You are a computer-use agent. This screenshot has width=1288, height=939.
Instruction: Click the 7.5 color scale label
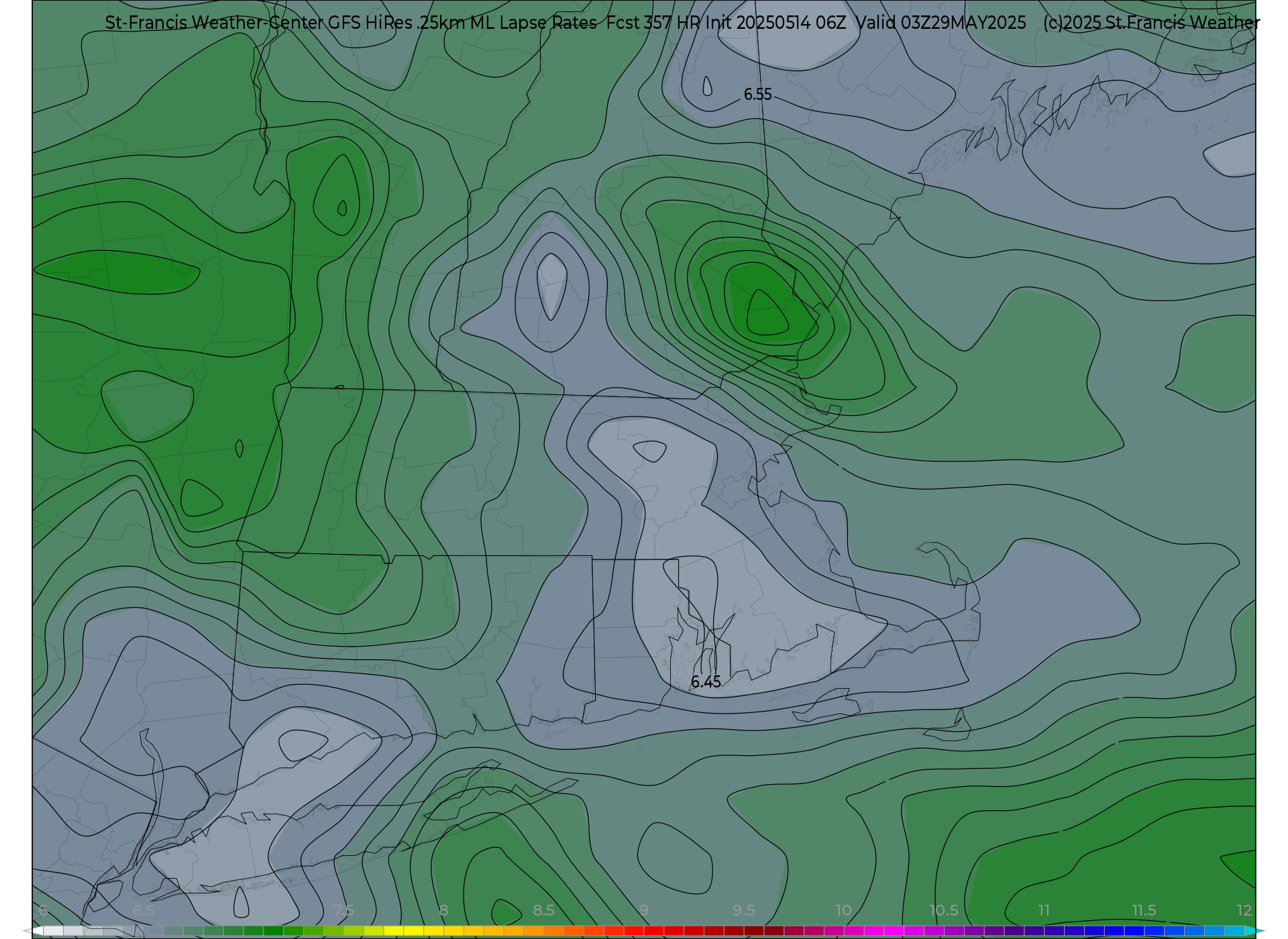[x=343, y=910]
